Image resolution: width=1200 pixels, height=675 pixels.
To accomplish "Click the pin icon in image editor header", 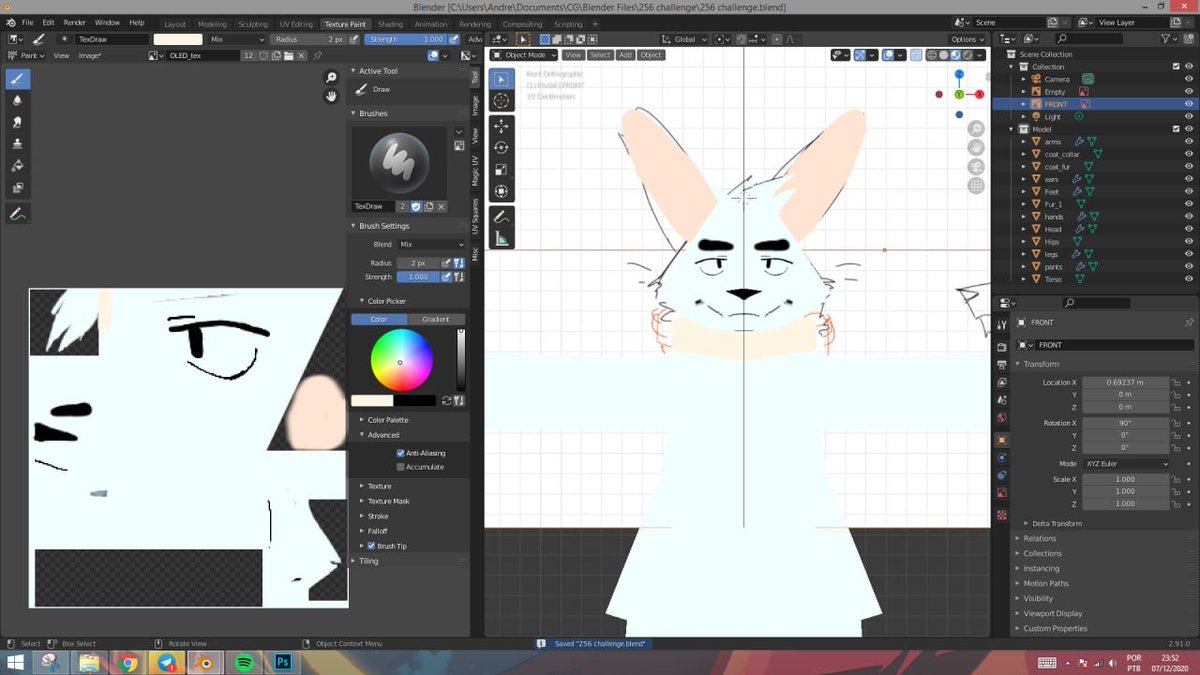I will tap(317, 56).
